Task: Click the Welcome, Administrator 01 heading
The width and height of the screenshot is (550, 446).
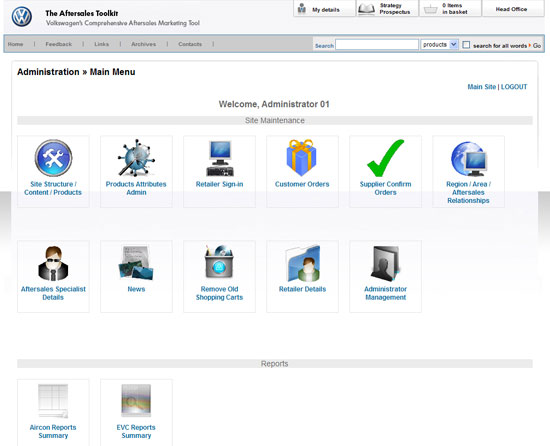Action: point(274,104)
